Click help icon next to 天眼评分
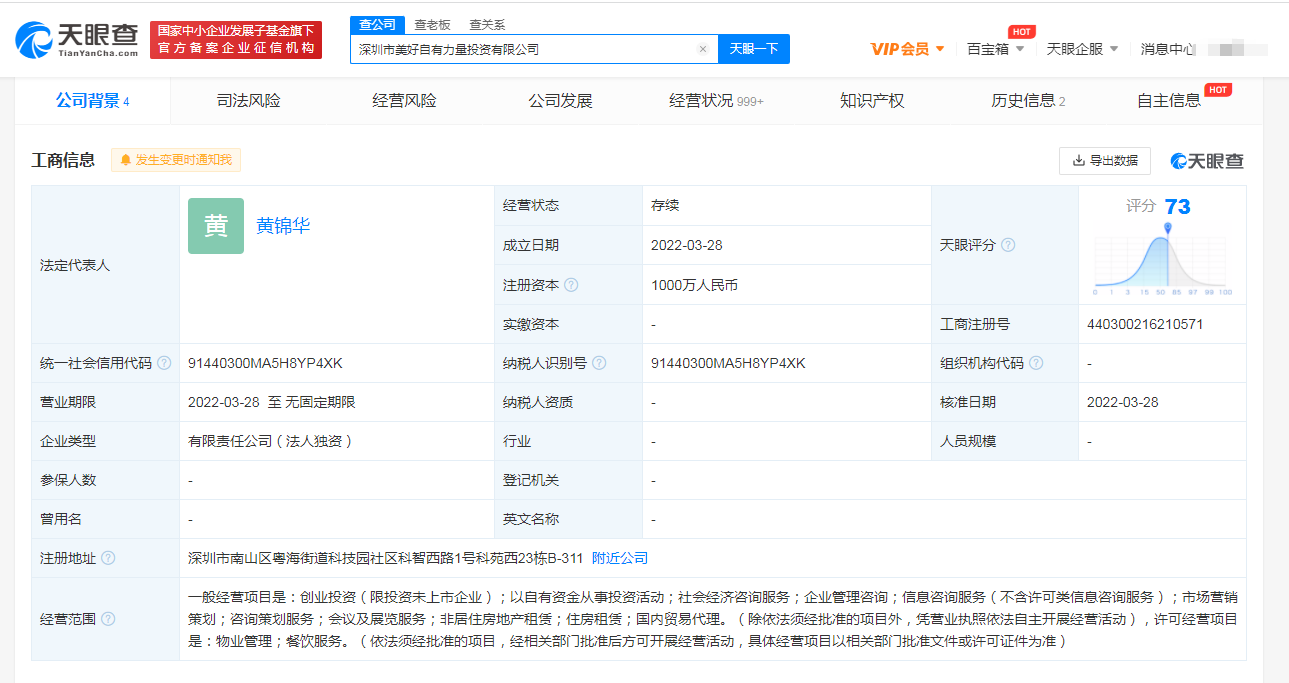 tap(1008, 245)
